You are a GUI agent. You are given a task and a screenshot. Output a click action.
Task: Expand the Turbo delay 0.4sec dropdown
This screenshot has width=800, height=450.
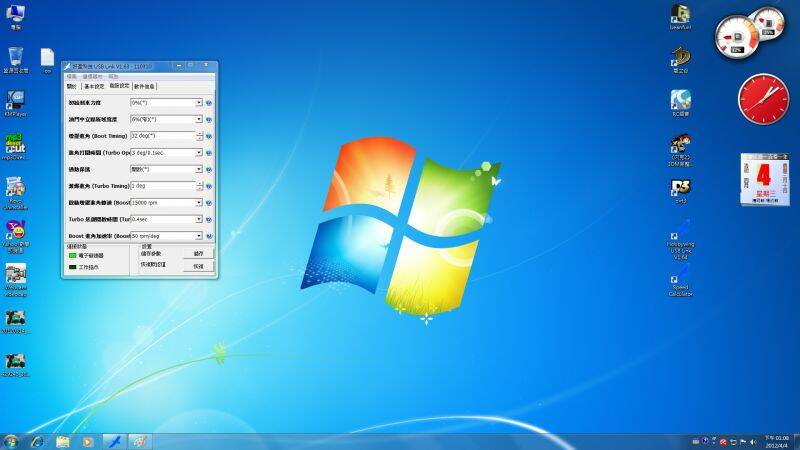tap(198, 219)
